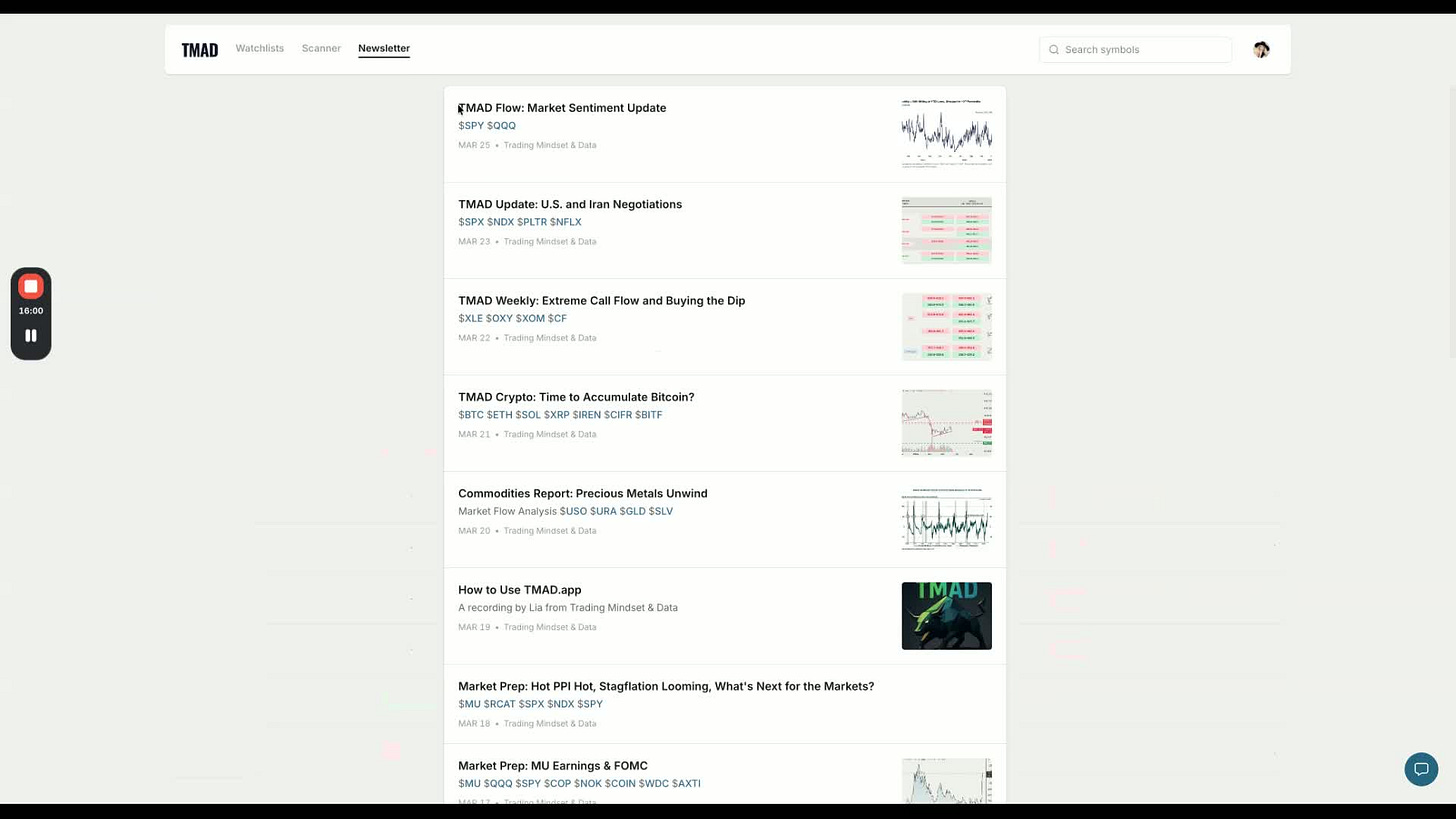Click the MAR 21 date label
The image size is (1456, 819).
474,434
